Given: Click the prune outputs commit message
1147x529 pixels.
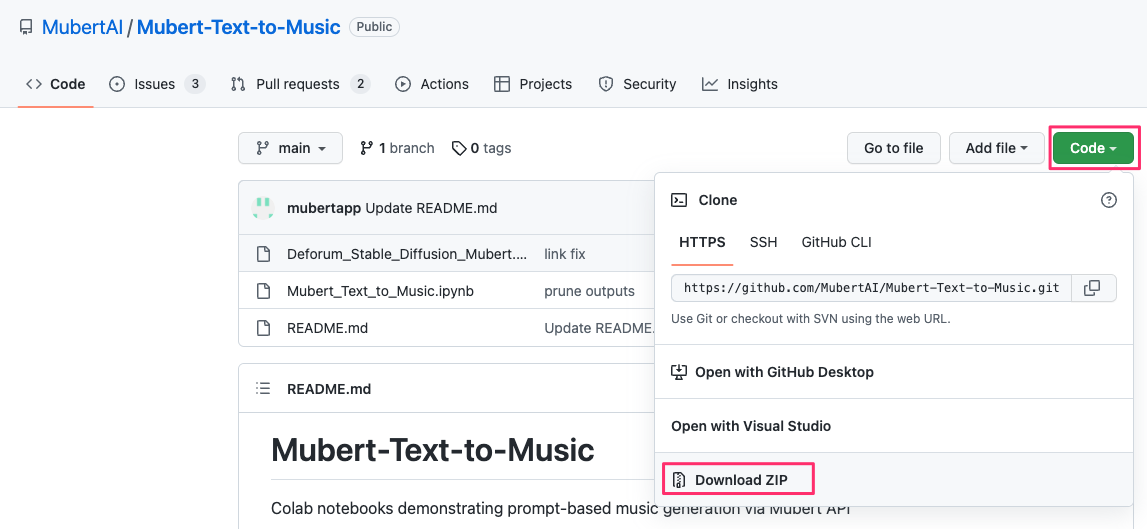Looking at the screenshot, I should click(590, 291).
